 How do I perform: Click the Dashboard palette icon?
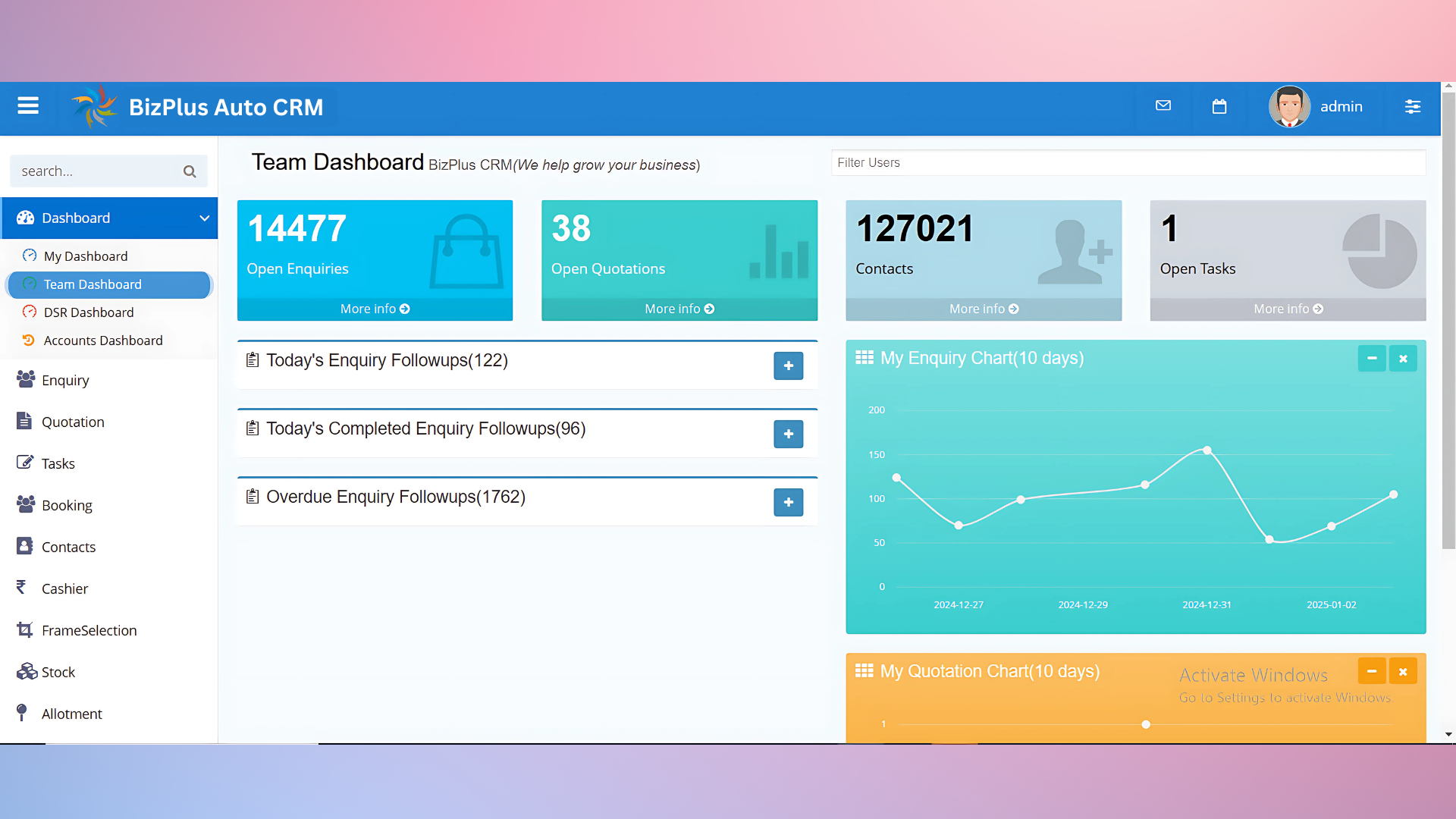25,218
